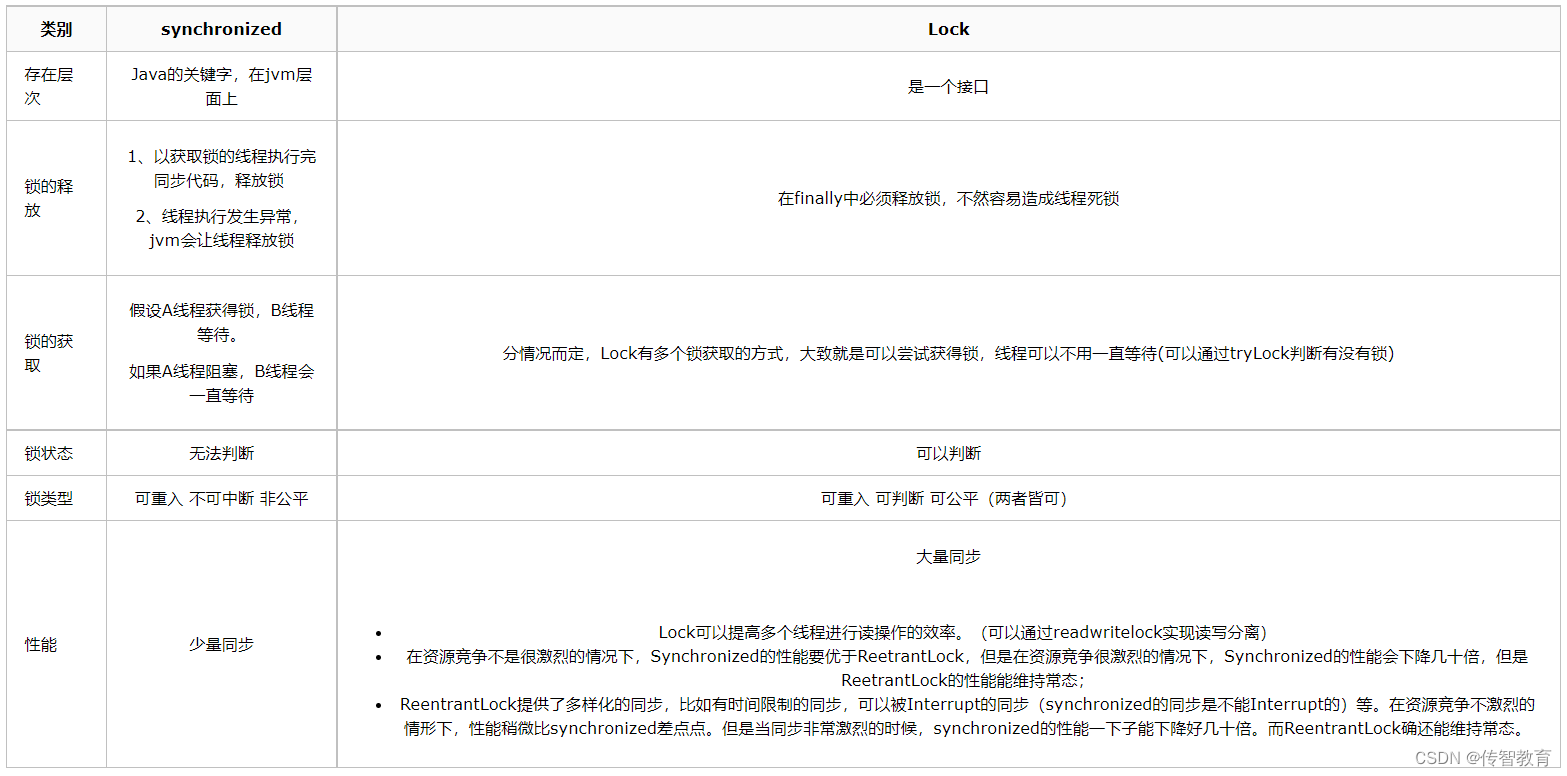Viewport: 1567px width, 776px height.
Task: Click the '少量同步' cell
Action: pos(221,645)
